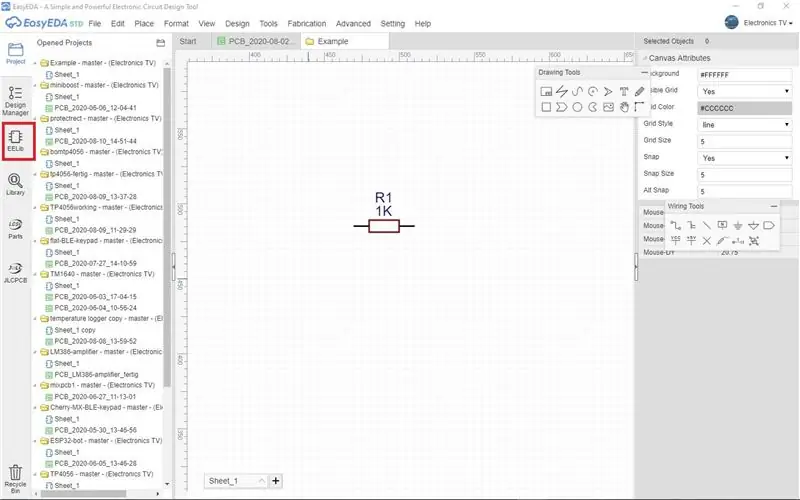Open PCB_LM386-amplifier_fertig in project tree
Screen dimensions: 800x500
(96, 374)
